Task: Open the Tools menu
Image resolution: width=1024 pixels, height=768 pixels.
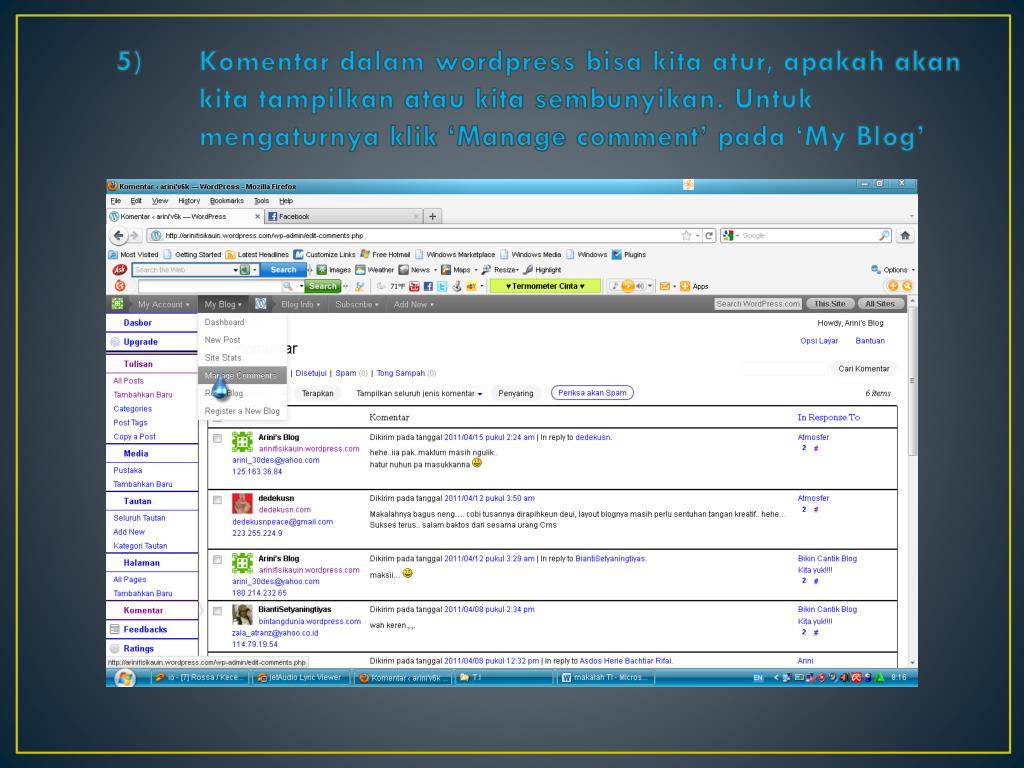Action: 261,201
